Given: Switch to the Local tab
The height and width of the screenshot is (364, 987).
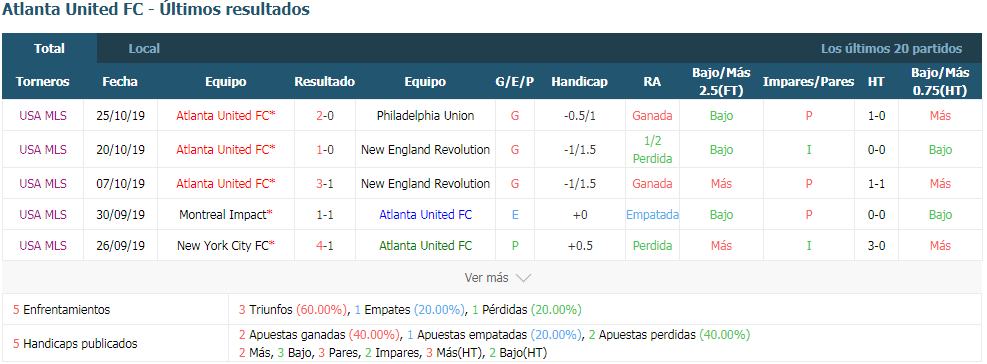Looking at the screenshot, I should pos(144,48).
